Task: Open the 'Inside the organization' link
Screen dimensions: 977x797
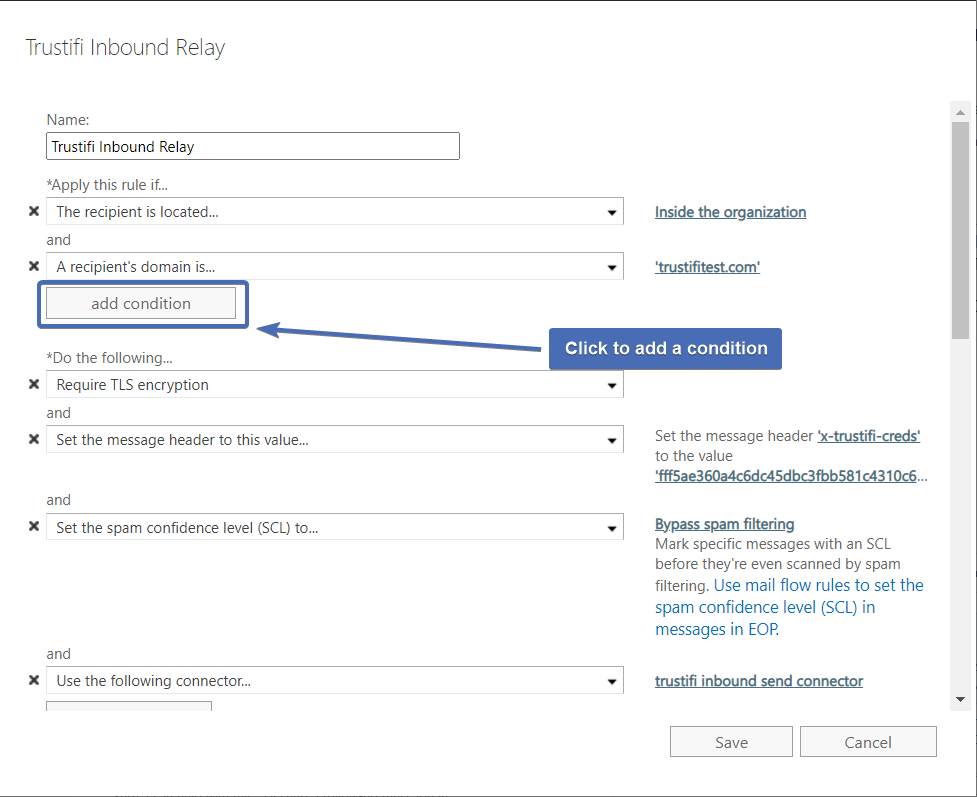Action: [x=730, y=212]
